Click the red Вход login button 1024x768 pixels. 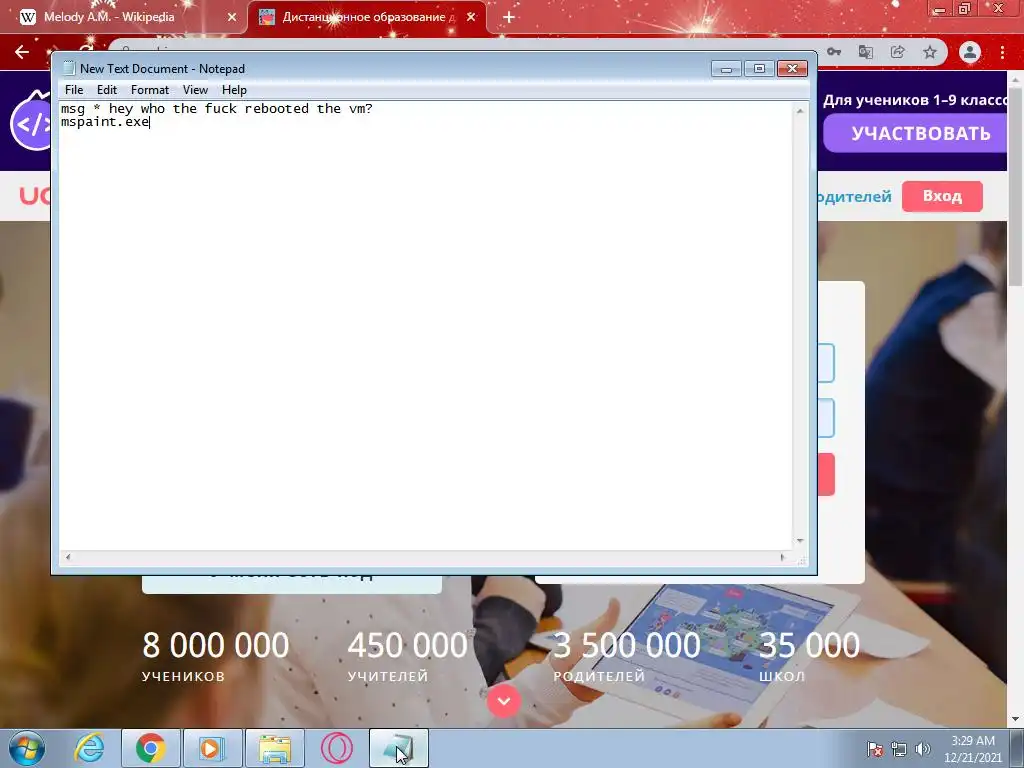tap(942, 196)
